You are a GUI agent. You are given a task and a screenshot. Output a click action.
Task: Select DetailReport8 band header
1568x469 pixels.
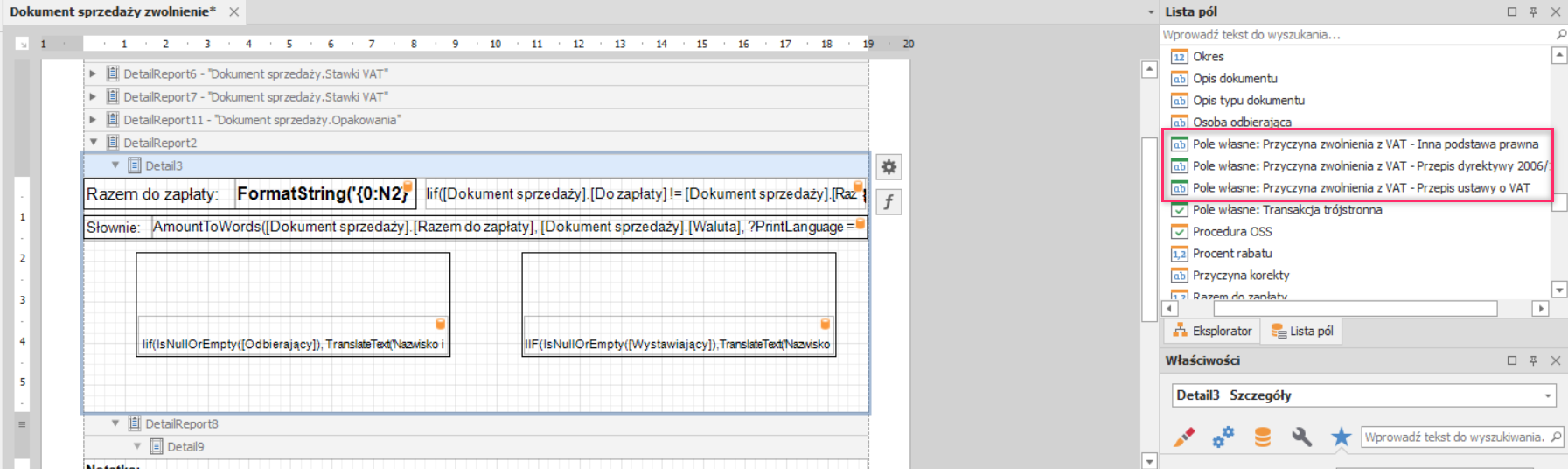[x=477, y=423]
